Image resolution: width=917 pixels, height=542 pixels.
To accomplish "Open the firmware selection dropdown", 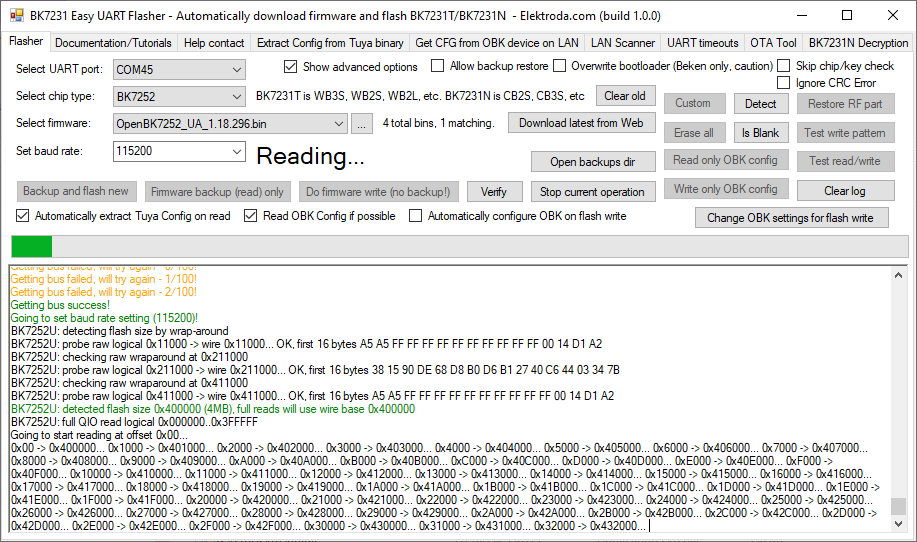I will click(339, 123).
